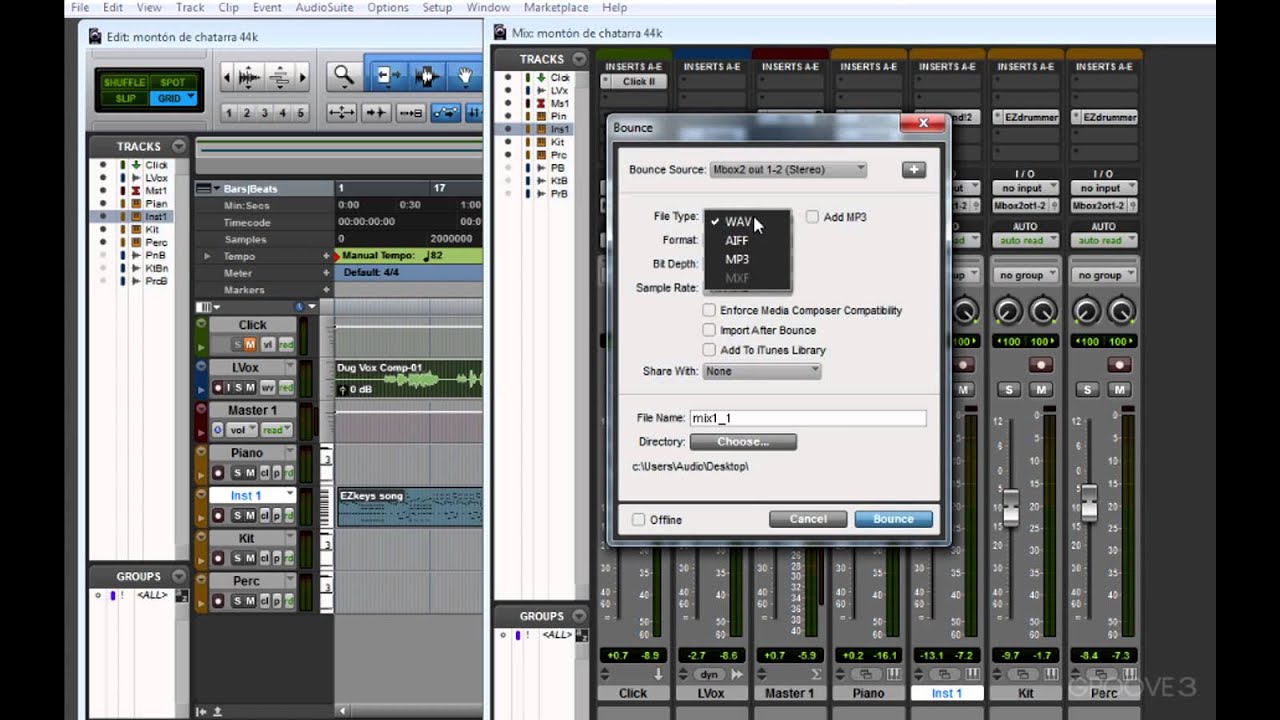The width and height of the screenshot is (1280, 720).
Task: Select the Selector waveform tool
Action: click(427, 76)
